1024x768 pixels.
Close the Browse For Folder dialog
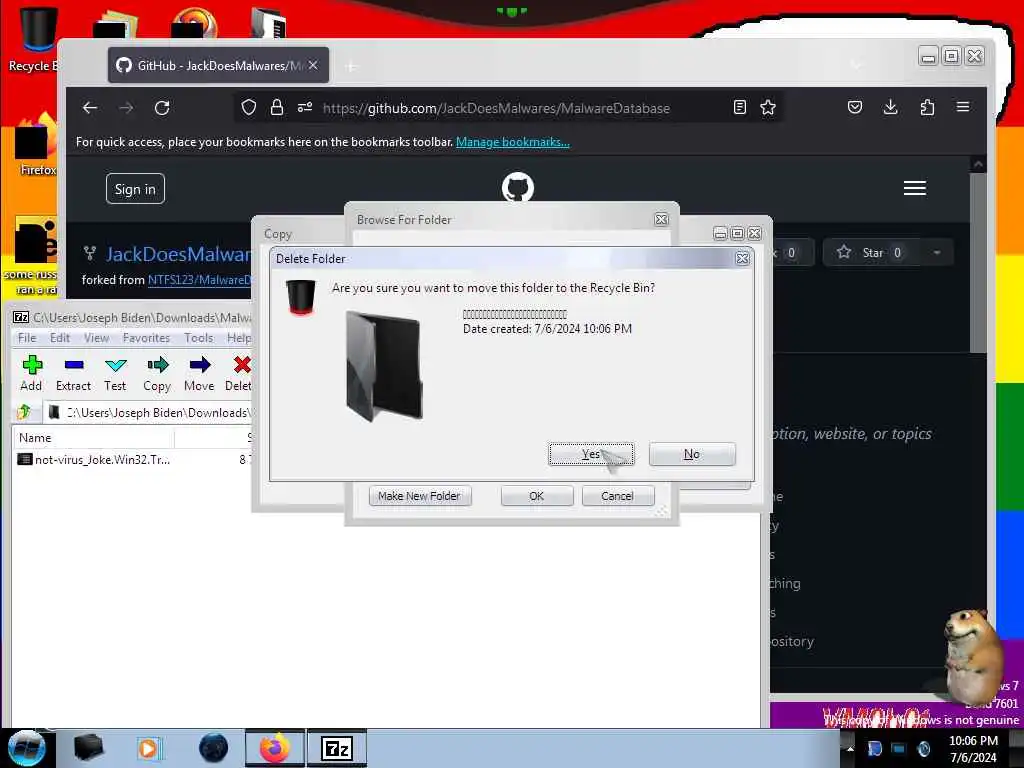(x=662, y=219)
